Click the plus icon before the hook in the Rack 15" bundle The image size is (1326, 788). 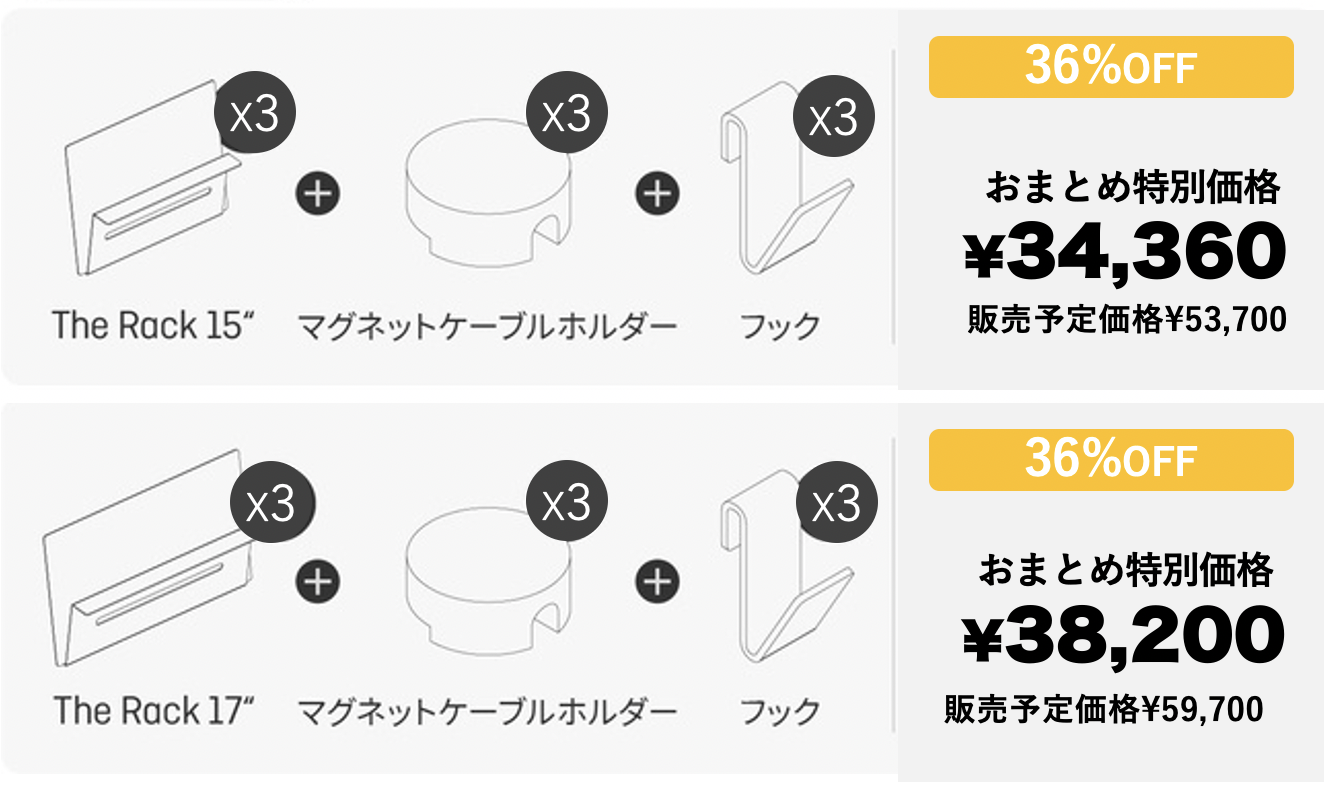(657, 193)
